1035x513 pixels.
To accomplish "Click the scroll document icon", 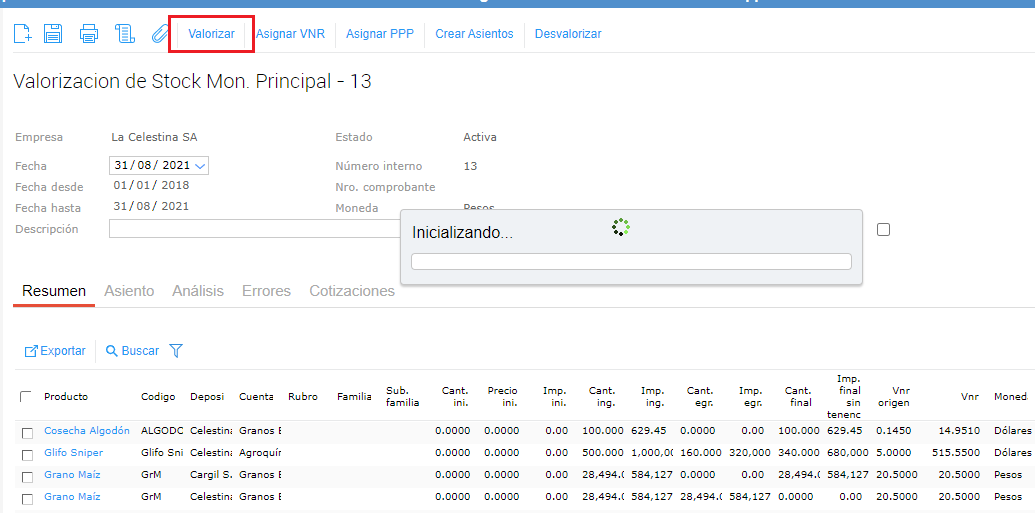I will (x=125, y=34).
